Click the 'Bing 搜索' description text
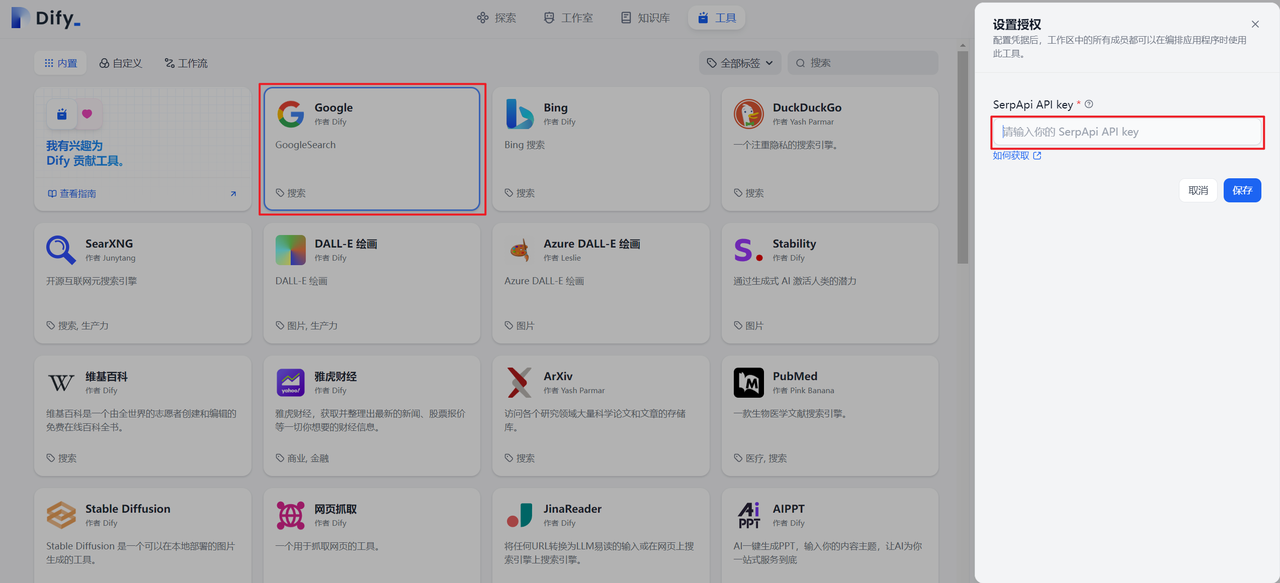1280x583 pixels. 525,145
